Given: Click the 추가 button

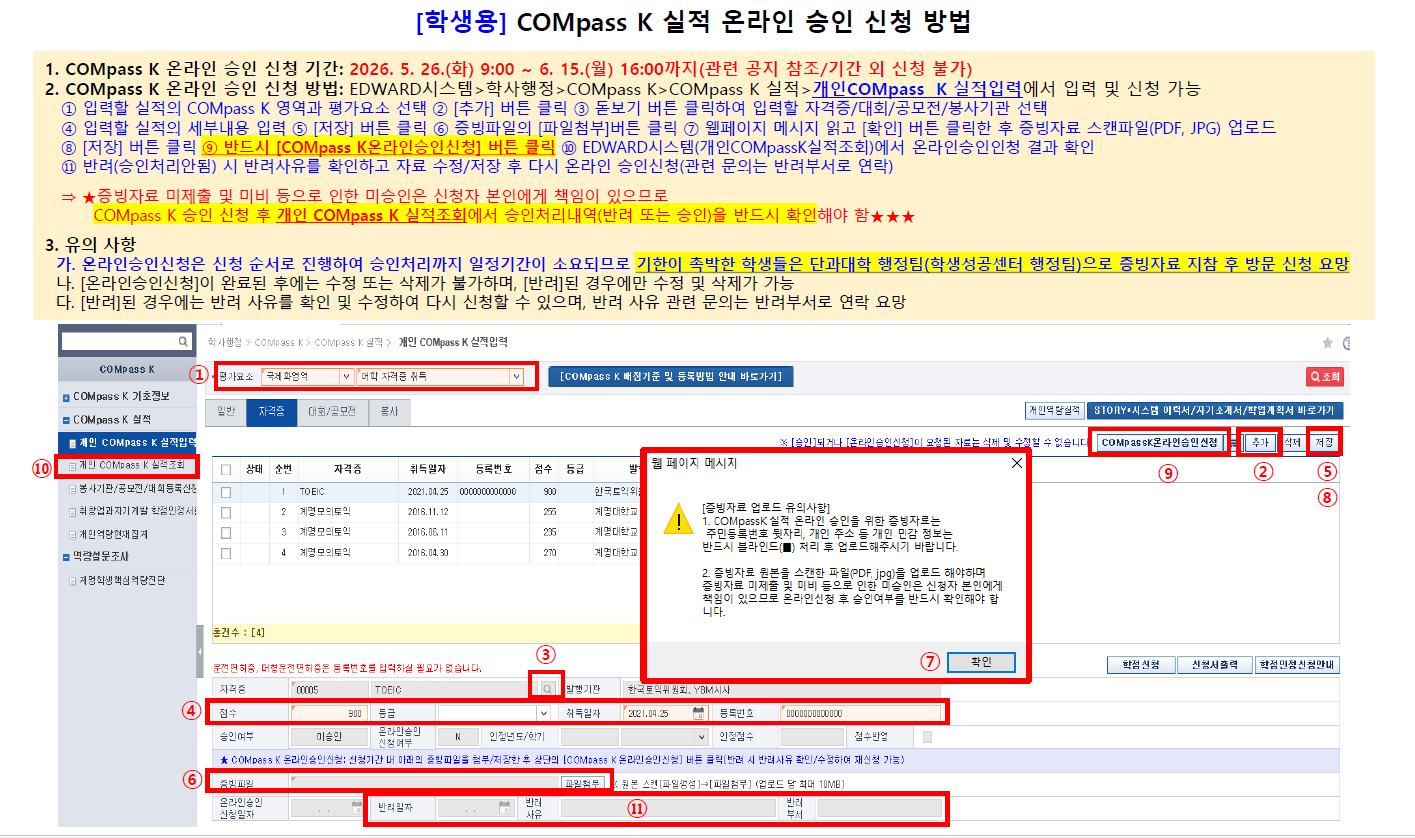Looking at the screenshot, I should click(1258, 442).
